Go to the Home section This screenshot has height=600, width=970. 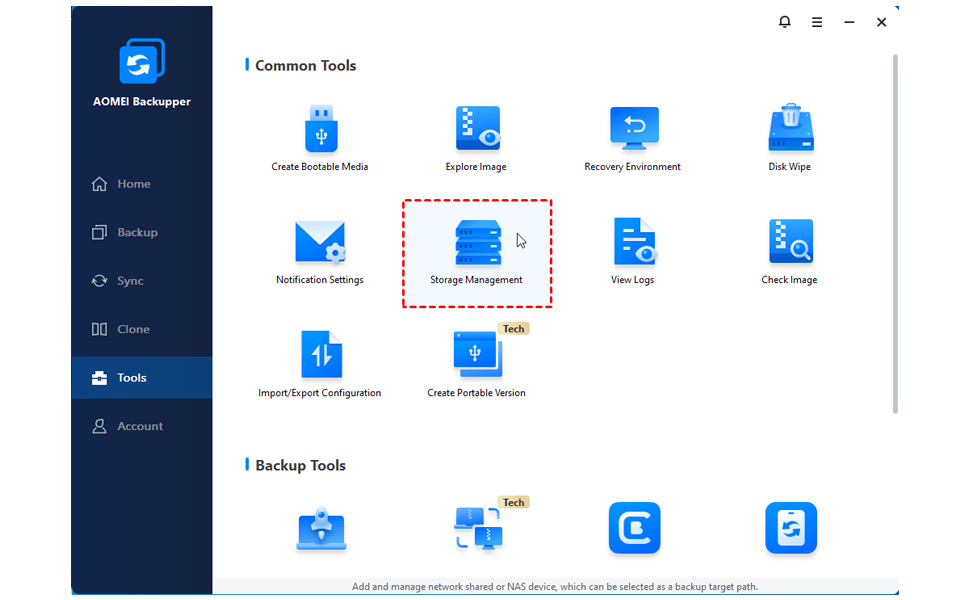[x=142, y=184]
